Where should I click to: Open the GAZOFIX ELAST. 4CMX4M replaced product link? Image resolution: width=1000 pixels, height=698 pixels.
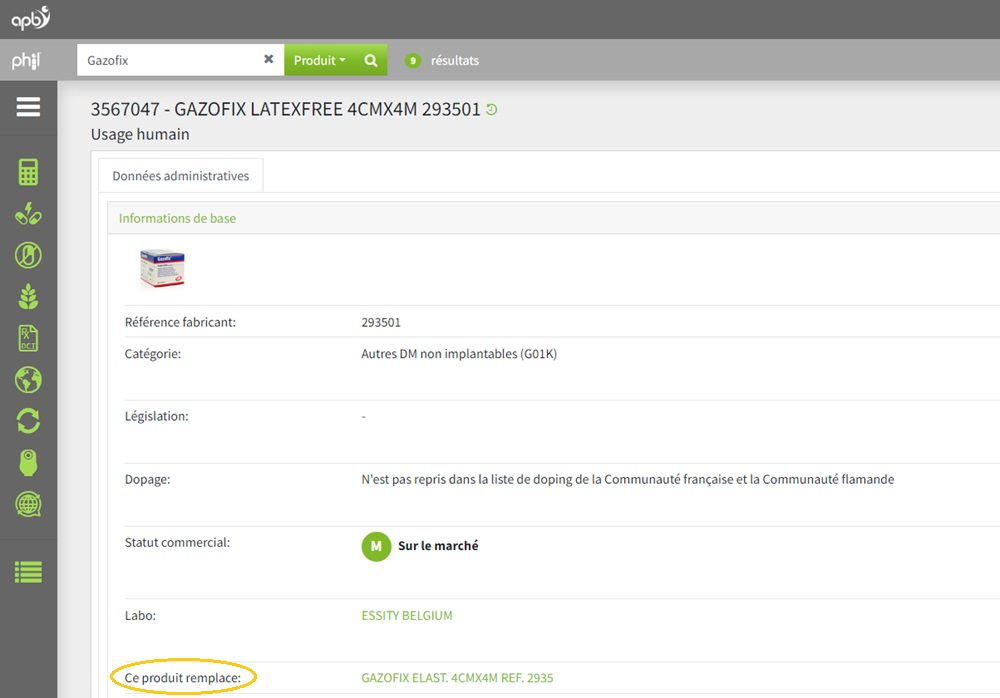[456, 678]
